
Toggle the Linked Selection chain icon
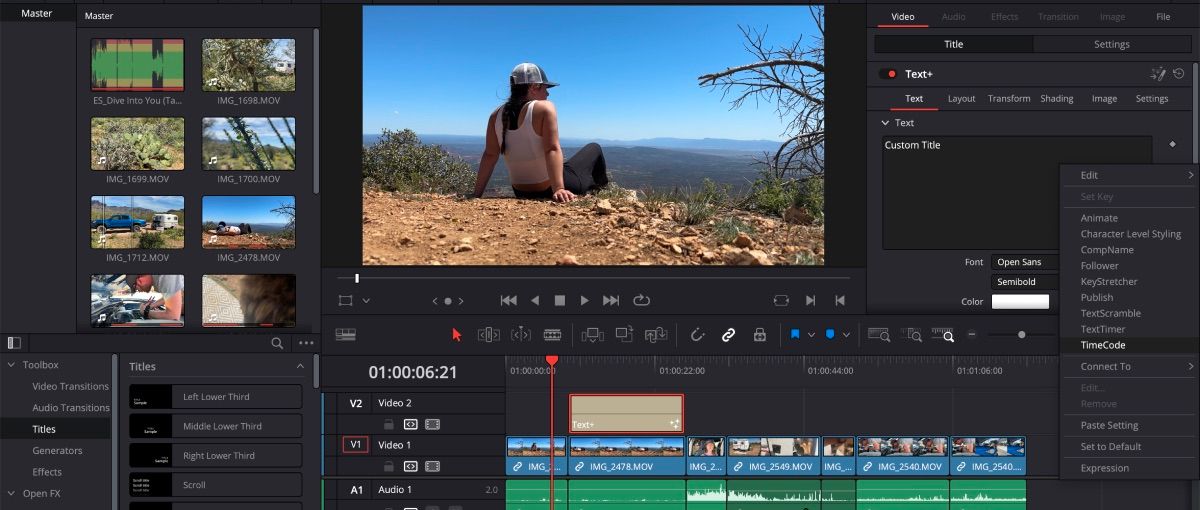(x=728, y=335)
